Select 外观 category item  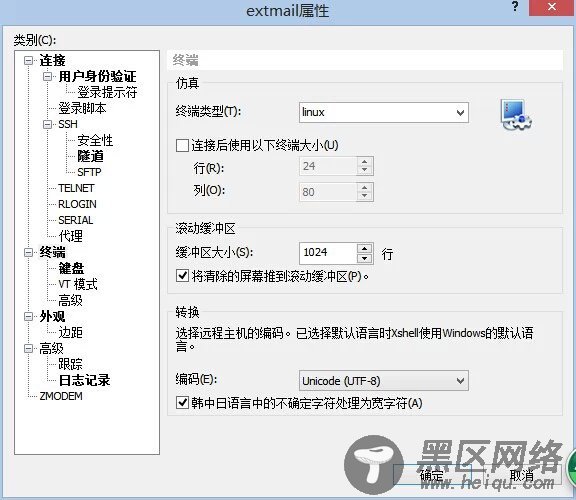click(x=53, y=316)
